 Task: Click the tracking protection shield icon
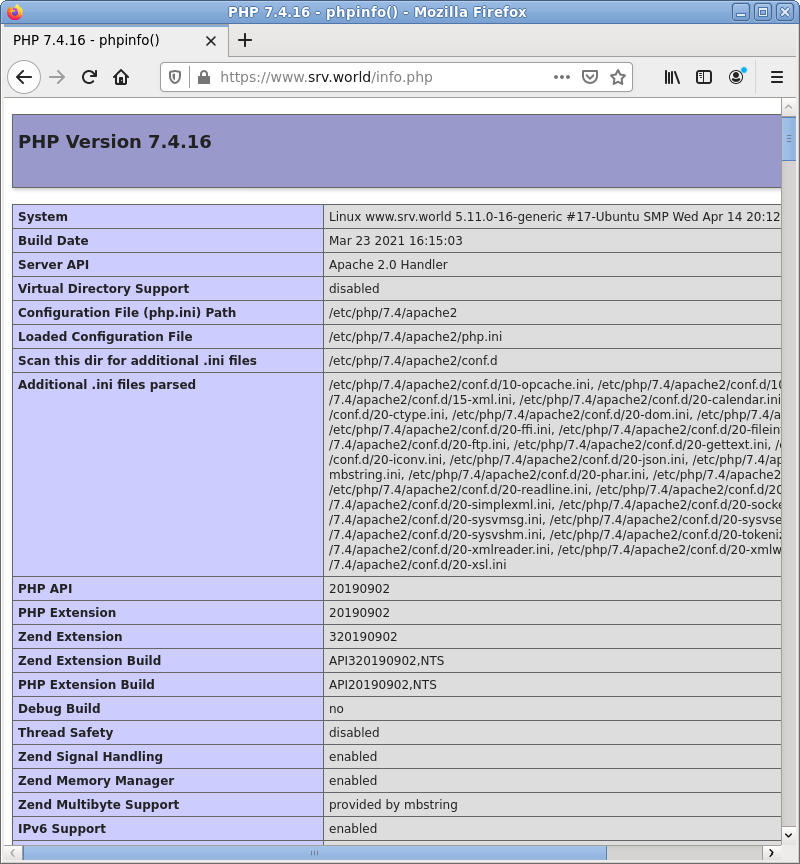click(x=174, y=76)
